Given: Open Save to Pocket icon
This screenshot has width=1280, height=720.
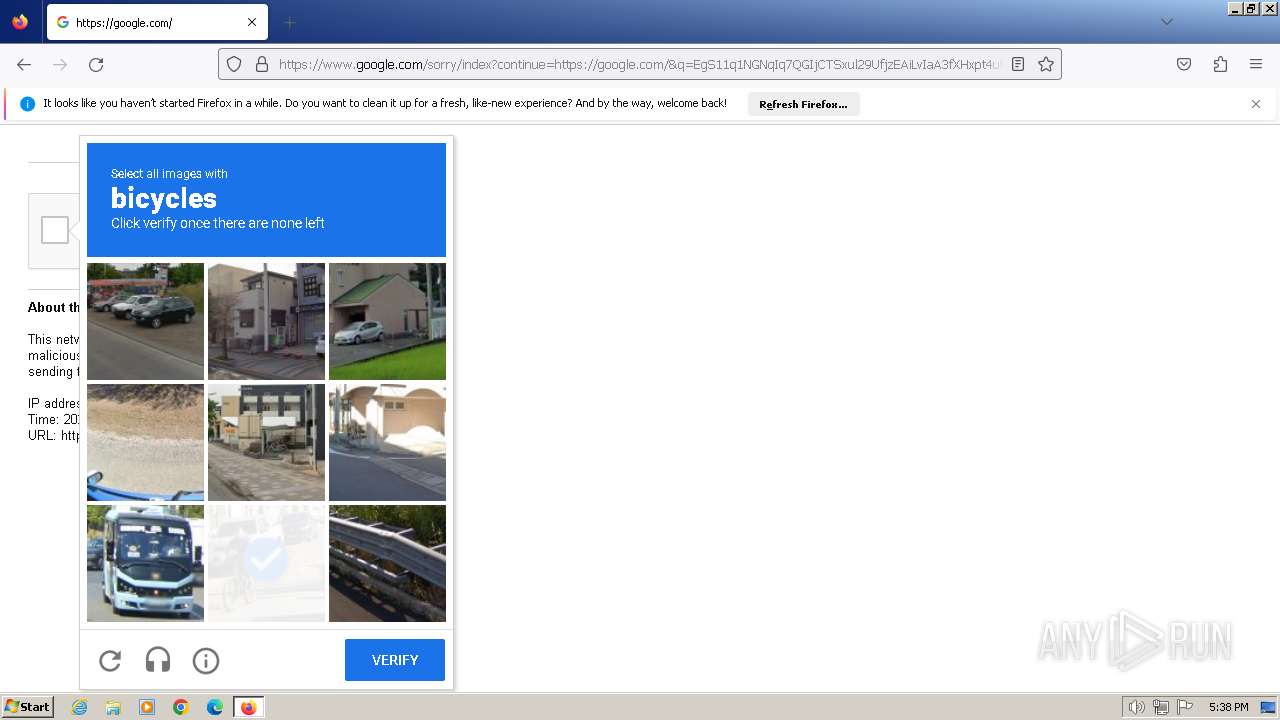Looking at the screenshot, I should coord(1184,64).
